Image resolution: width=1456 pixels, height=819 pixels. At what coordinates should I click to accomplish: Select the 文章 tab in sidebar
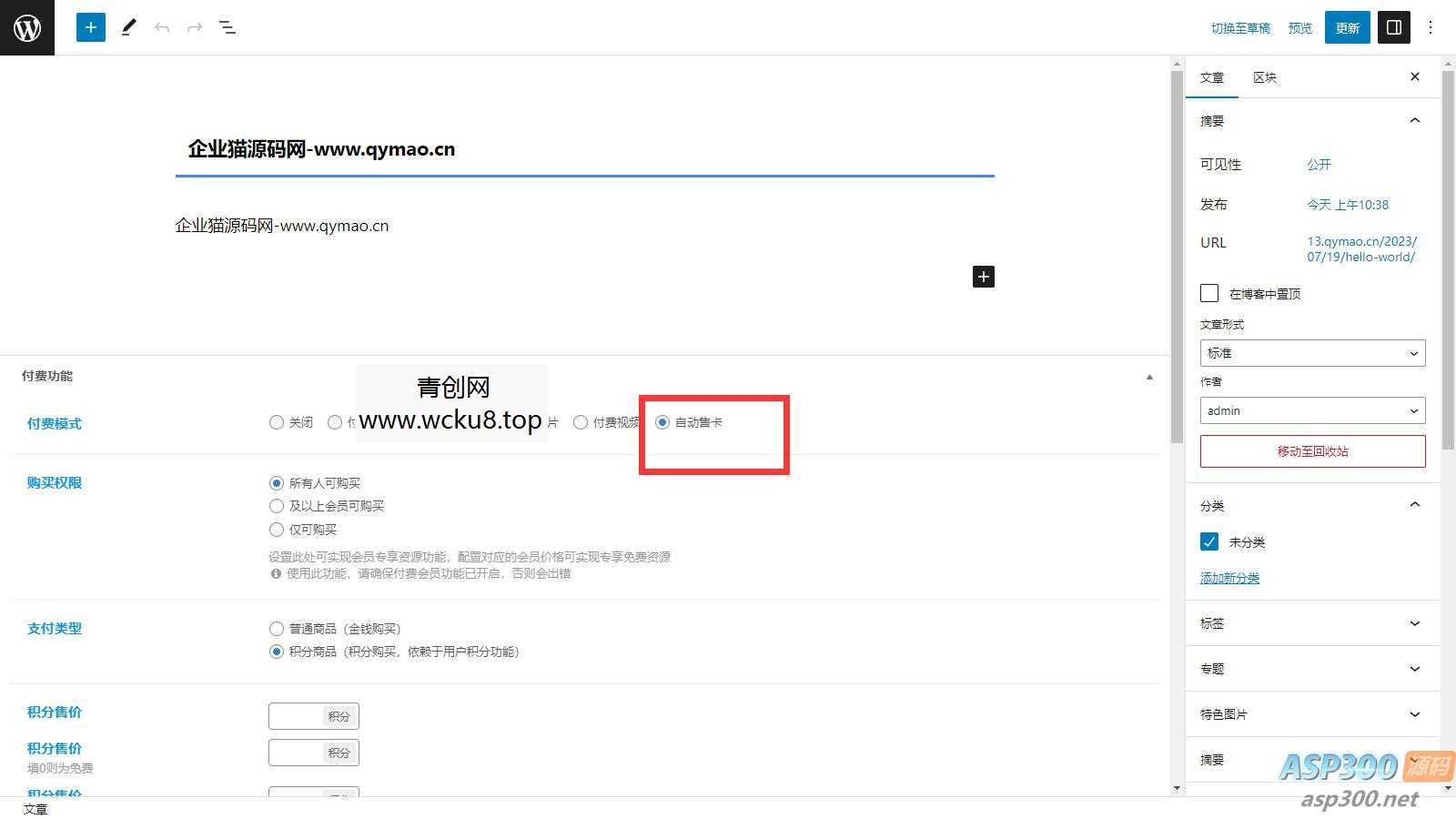[1212, 77]
